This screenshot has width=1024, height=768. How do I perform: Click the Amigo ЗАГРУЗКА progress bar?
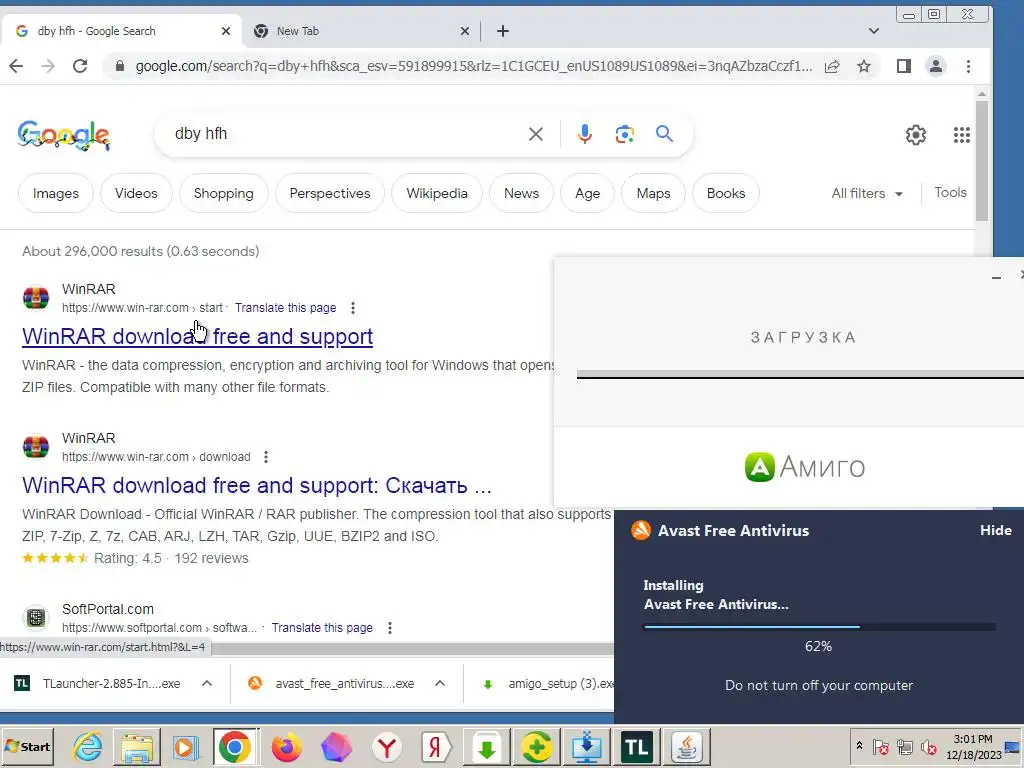point(800,375)
